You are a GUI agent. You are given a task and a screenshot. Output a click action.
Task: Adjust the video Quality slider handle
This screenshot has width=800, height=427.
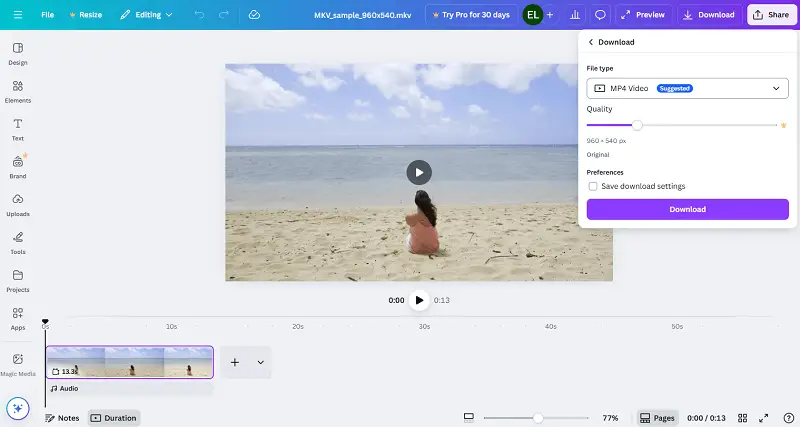point(637,125)
